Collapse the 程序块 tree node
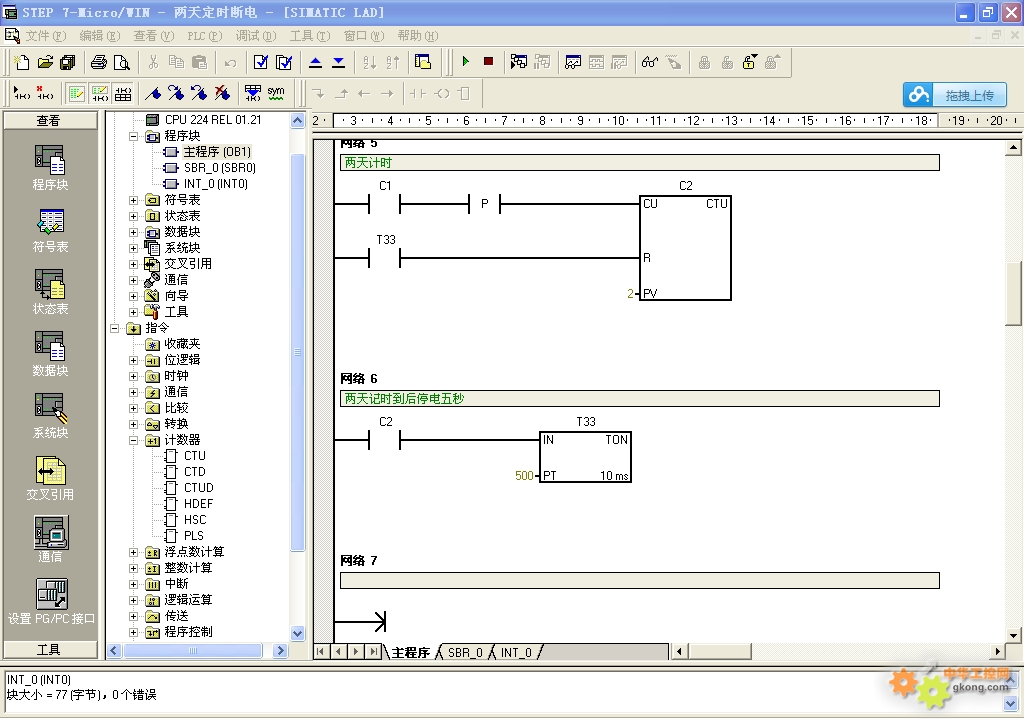This screenshot has height=719, width=1024. coord(134,136)
